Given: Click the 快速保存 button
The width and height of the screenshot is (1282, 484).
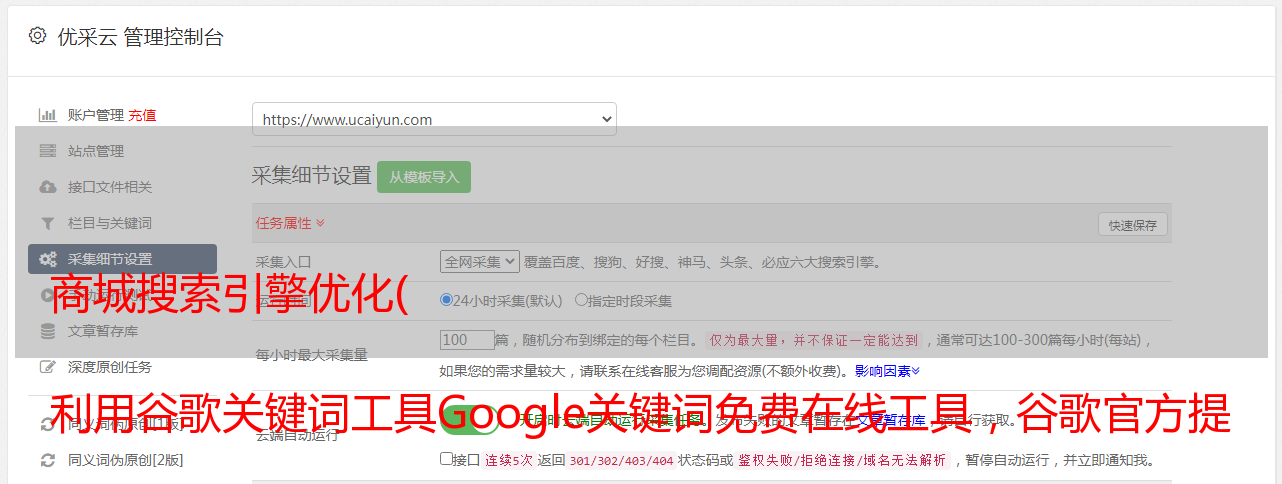Looking at the screenshot, I should pos(1132,225).
